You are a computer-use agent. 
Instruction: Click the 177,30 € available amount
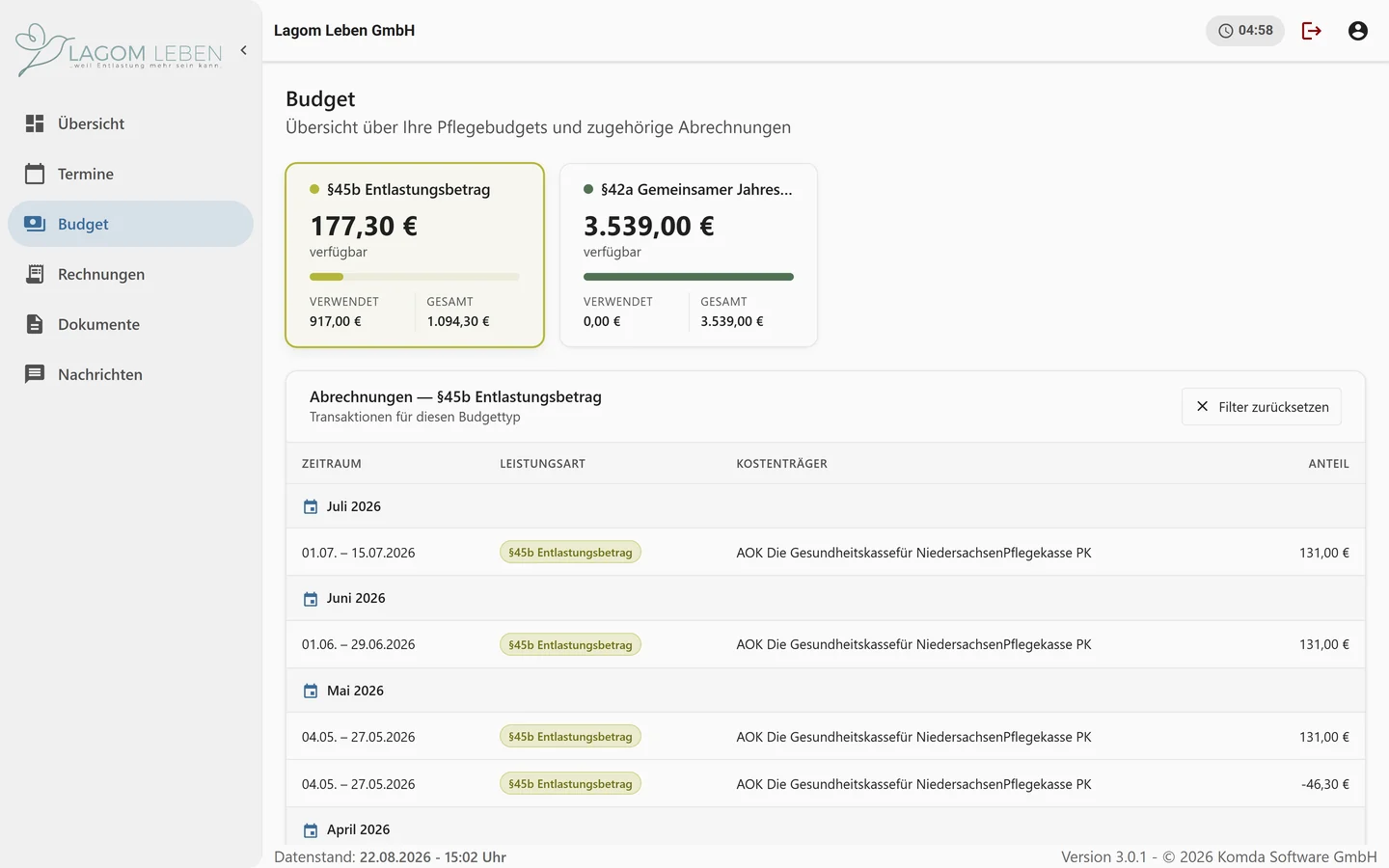364,226
